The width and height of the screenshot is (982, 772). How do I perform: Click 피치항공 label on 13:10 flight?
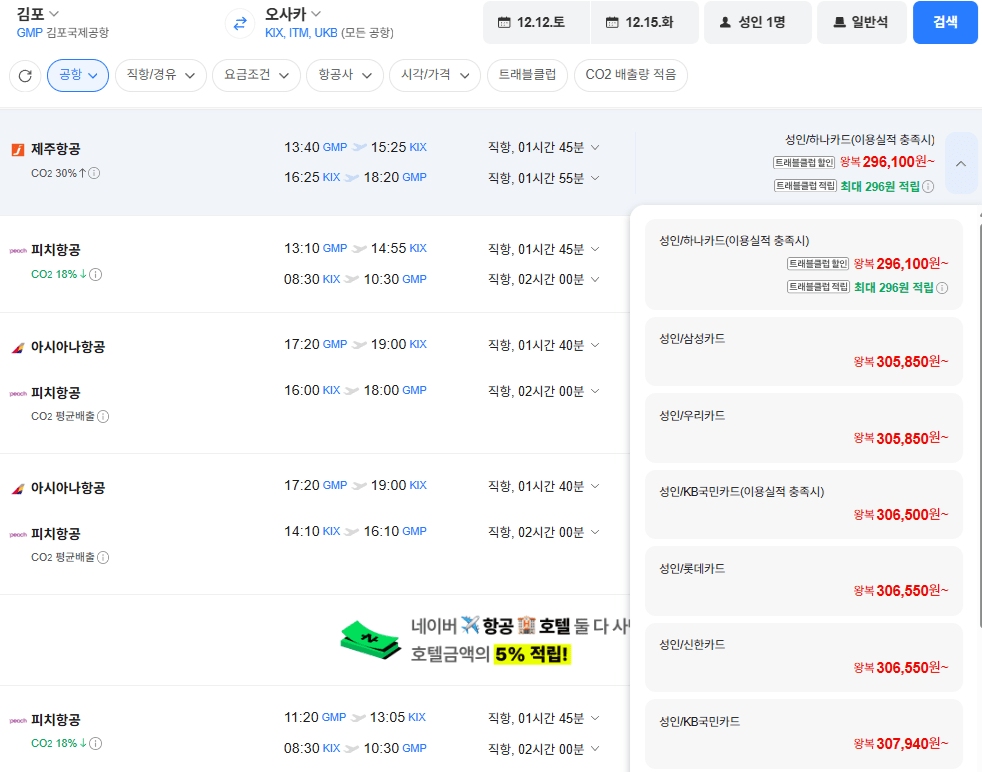56,250
